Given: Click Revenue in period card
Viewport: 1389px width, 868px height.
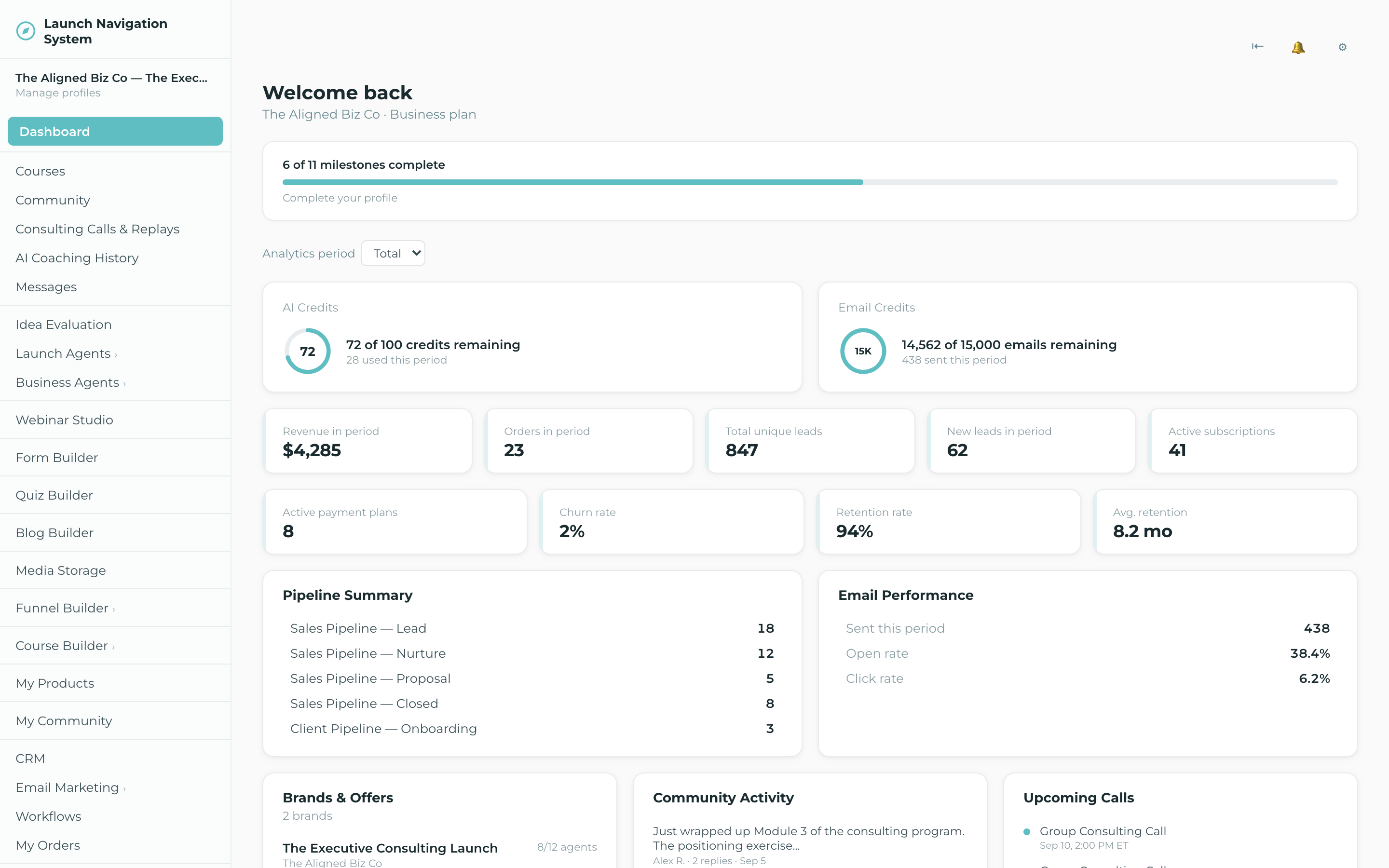Looking at the screenshot, I should (368, 441).
